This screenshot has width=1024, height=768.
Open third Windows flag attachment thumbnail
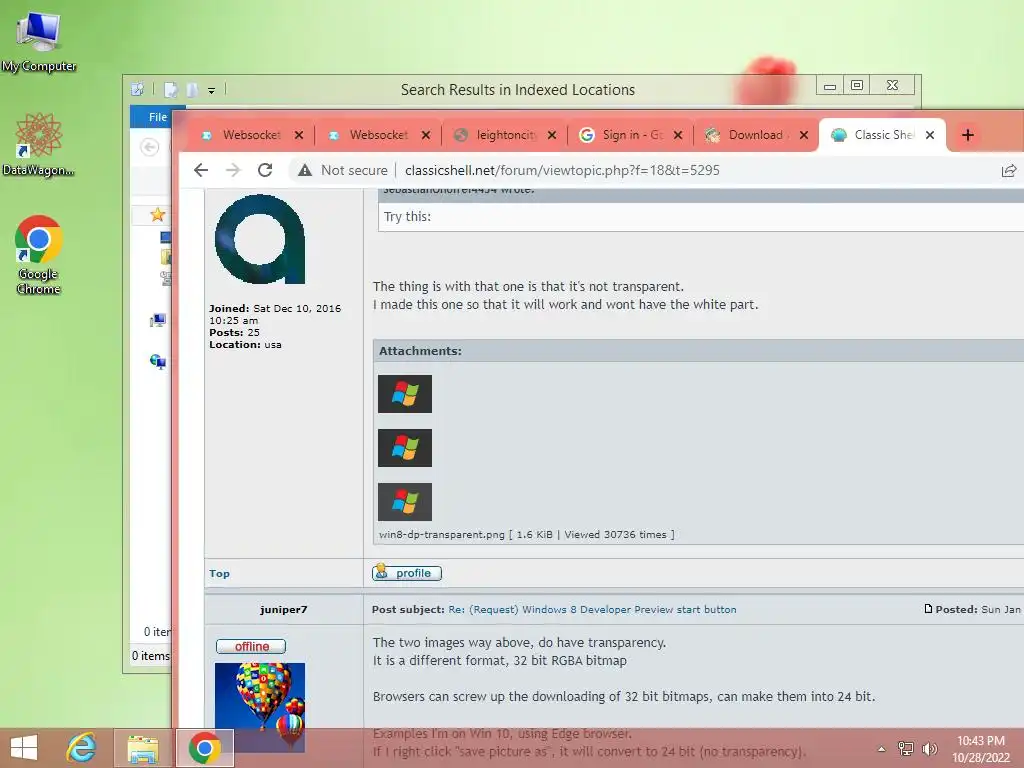[405, 502]
